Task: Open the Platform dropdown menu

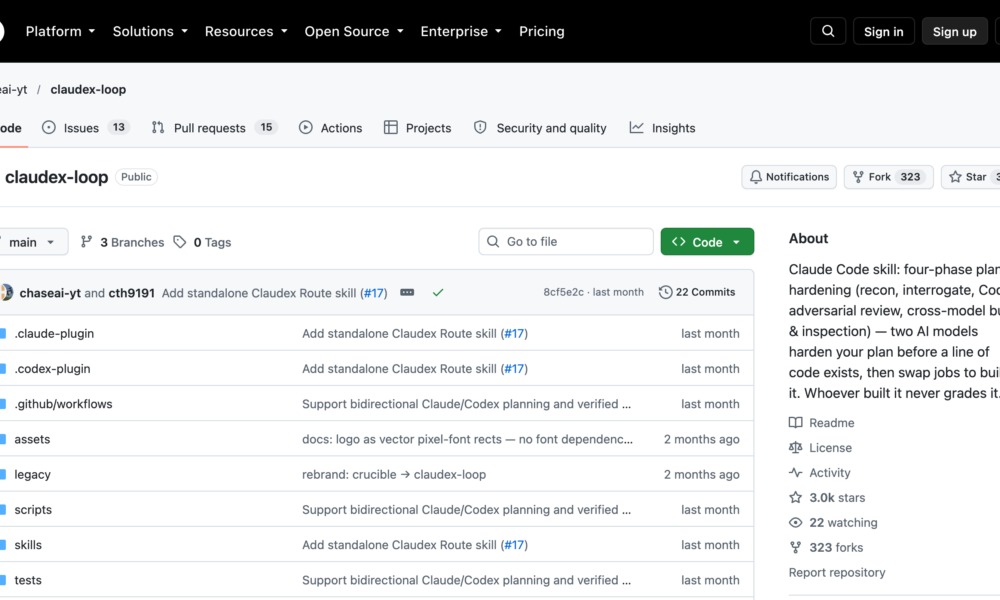Action: point(60,31)
